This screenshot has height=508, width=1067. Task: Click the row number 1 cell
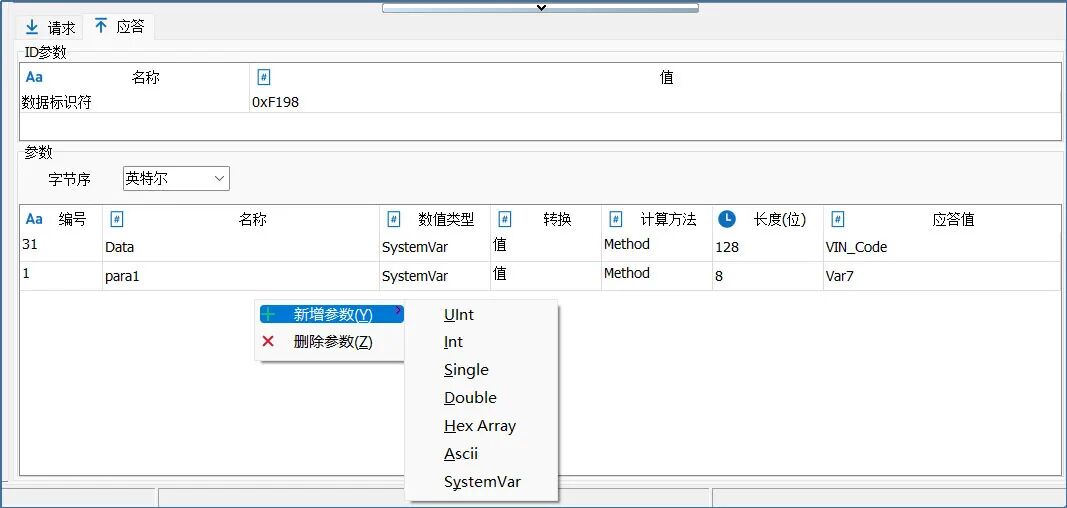(x=61, y=276)
